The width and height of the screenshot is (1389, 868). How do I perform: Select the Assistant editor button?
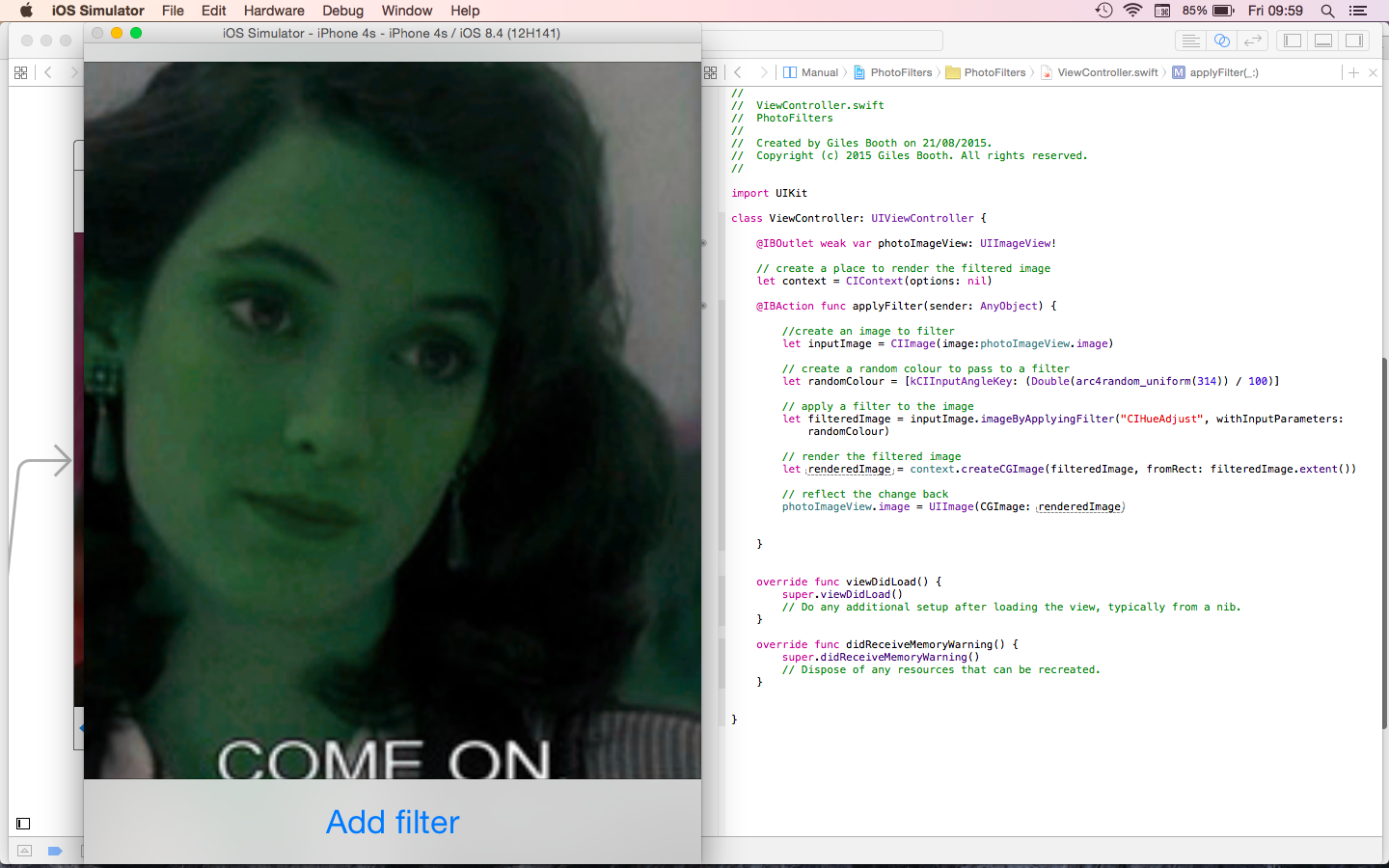1221,41
